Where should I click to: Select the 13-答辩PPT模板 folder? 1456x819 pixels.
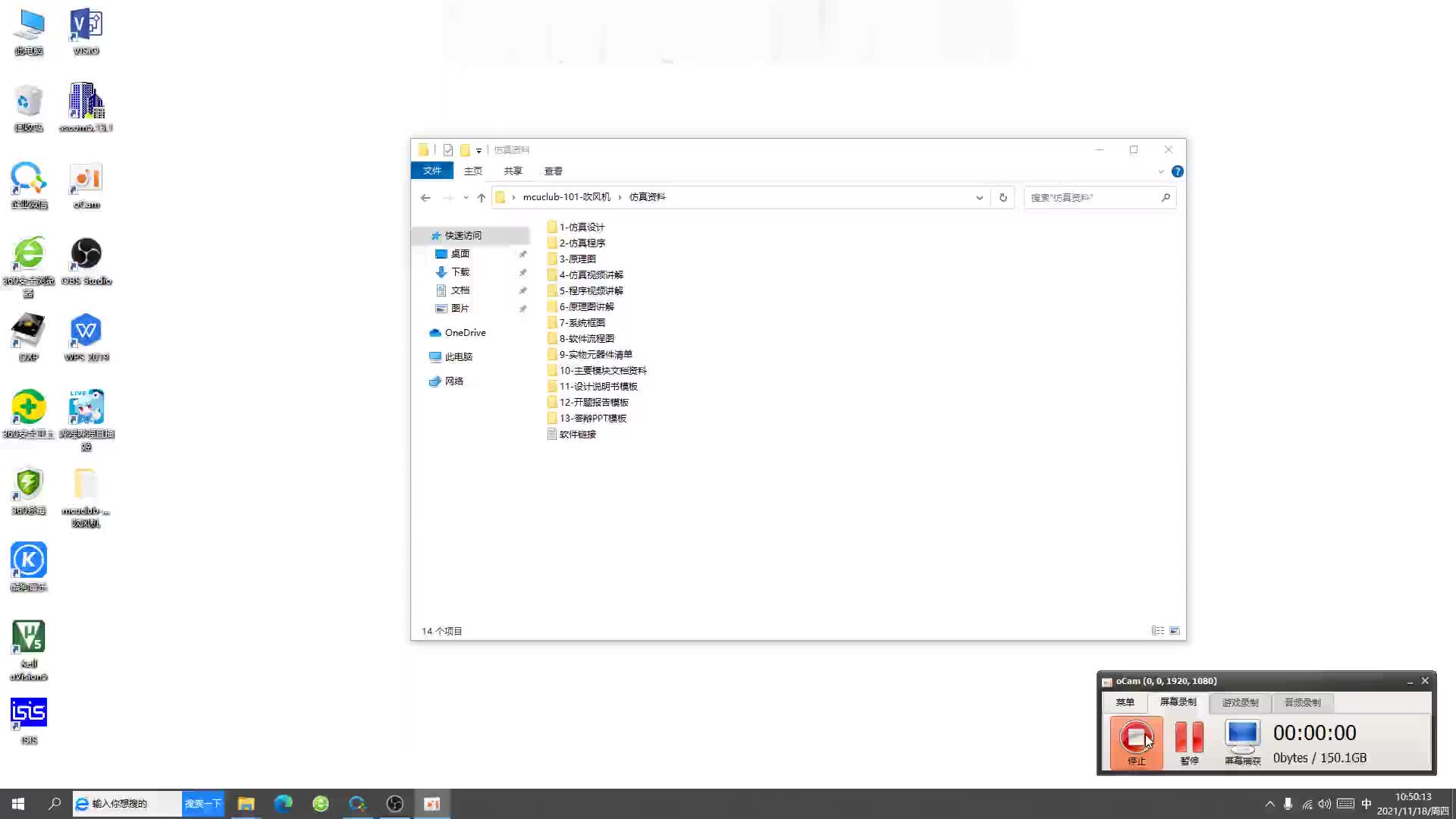coord(587,419)
